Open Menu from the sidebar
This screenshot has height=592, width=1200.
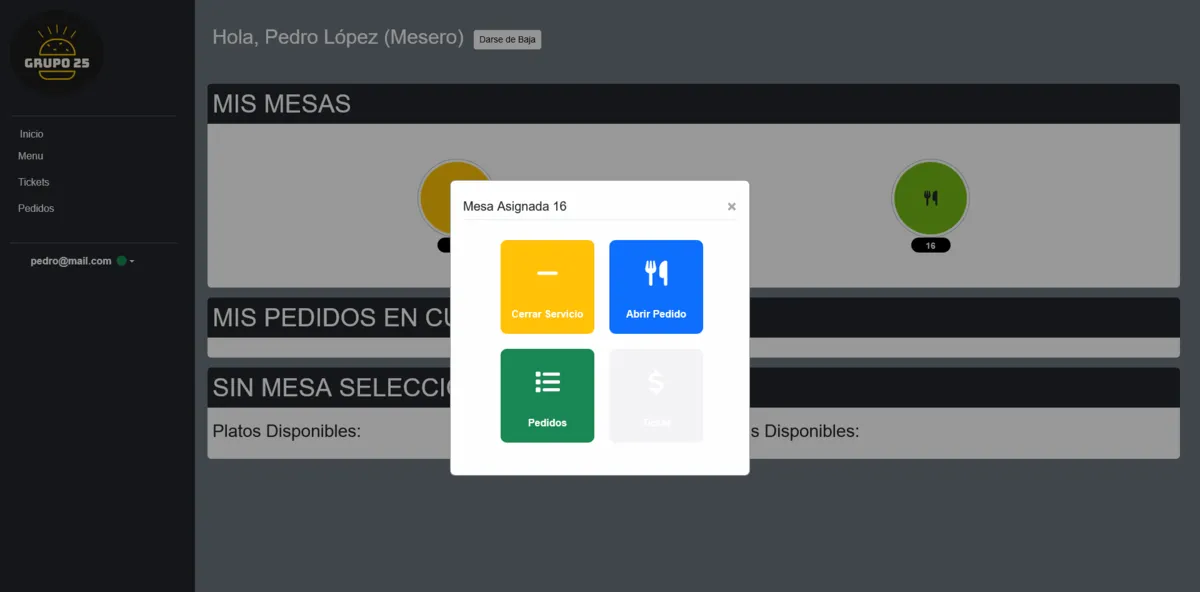(31, 156)
